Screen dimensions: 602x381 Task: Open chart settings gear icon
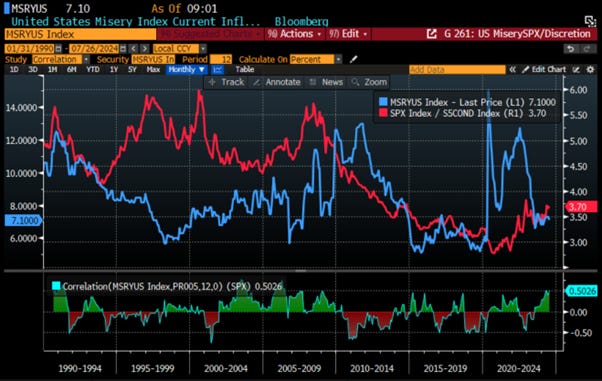point(590,70)
